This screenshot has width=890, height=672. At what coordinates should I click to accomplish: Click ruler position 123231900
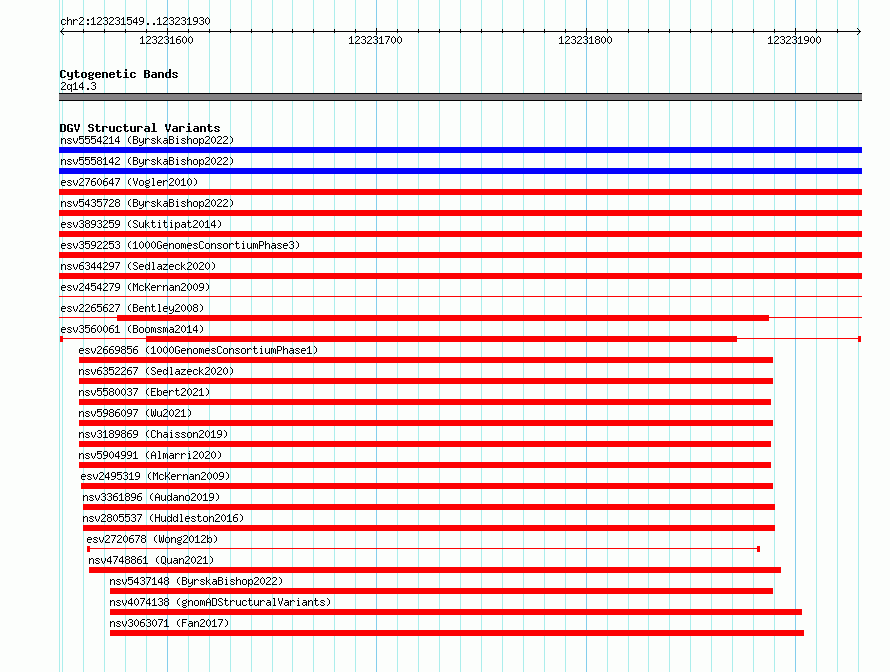(794, 40)
